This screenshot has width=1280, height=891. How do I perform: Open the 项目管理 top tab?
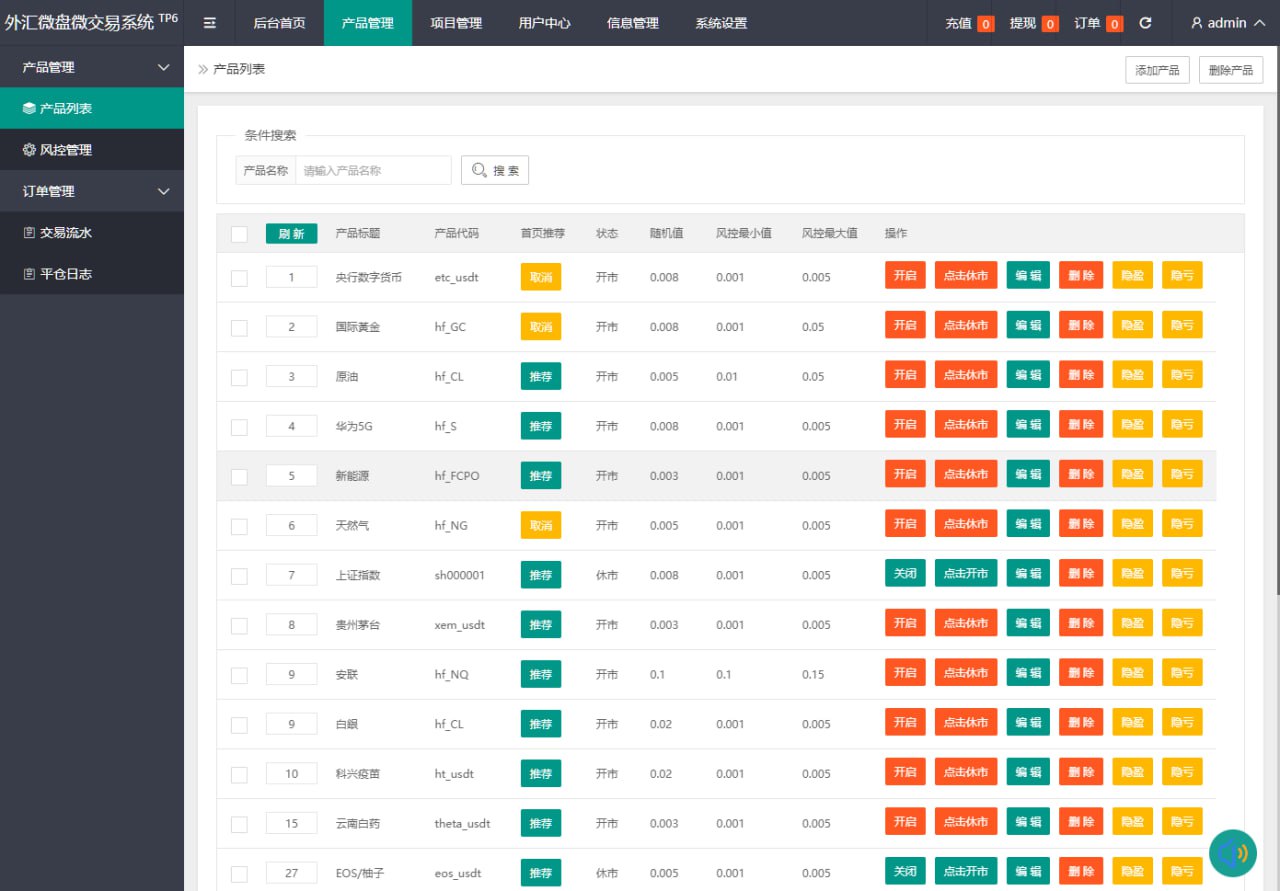coord(456,23)
